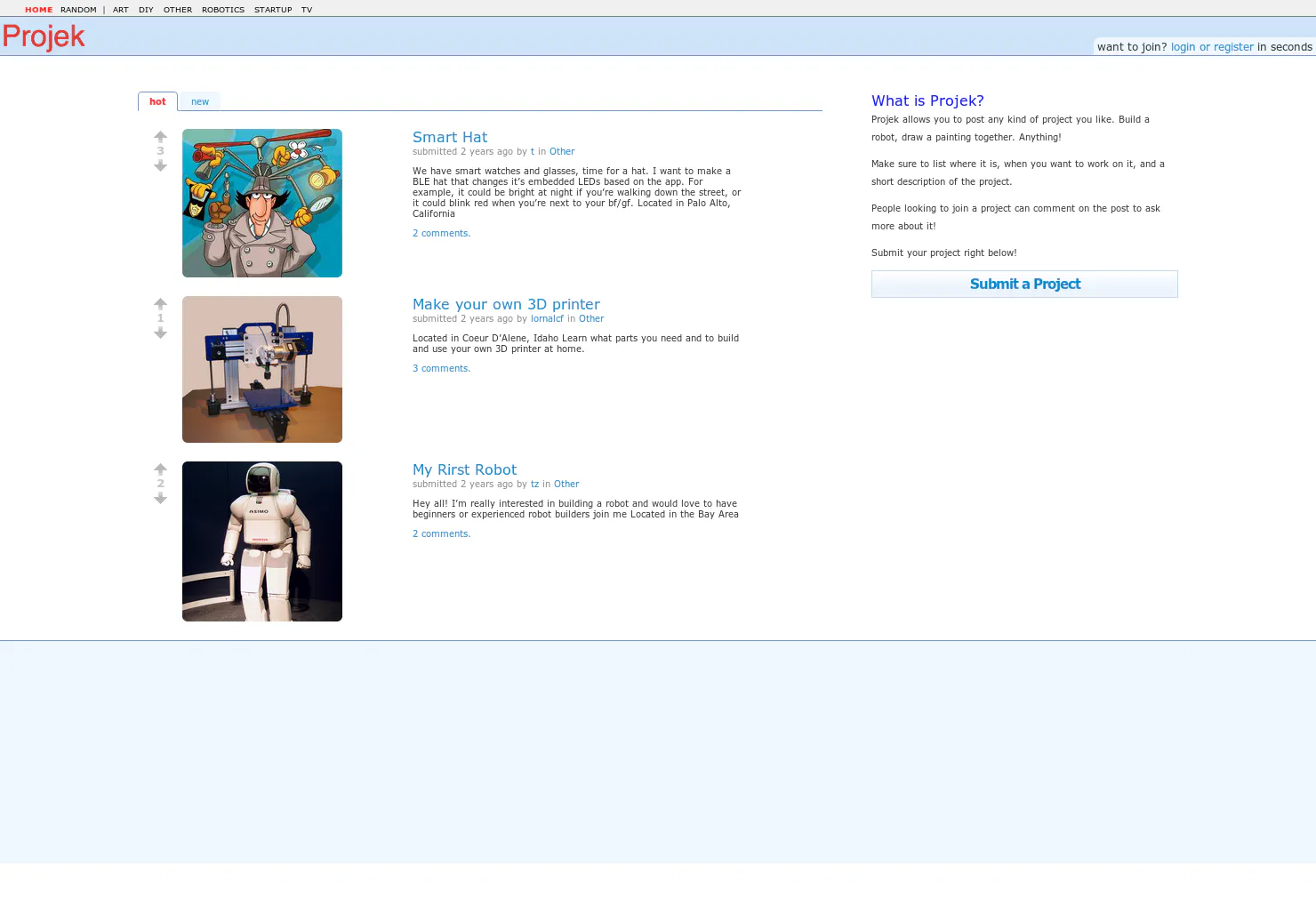
Task: Click the login or register link
Action: click(x=1212, y=47)
